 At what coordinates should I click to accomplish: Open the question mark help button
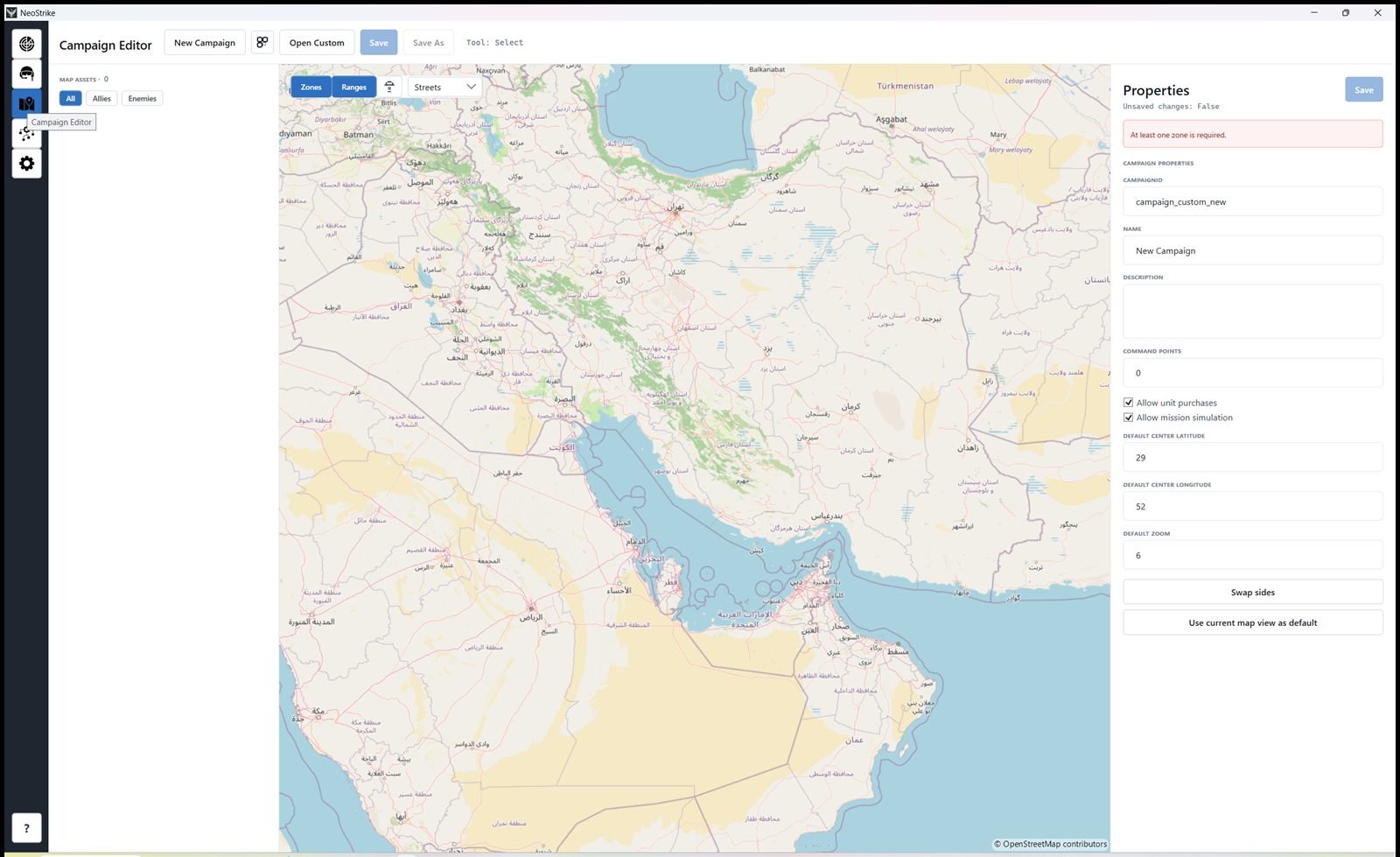pos(26,828)
